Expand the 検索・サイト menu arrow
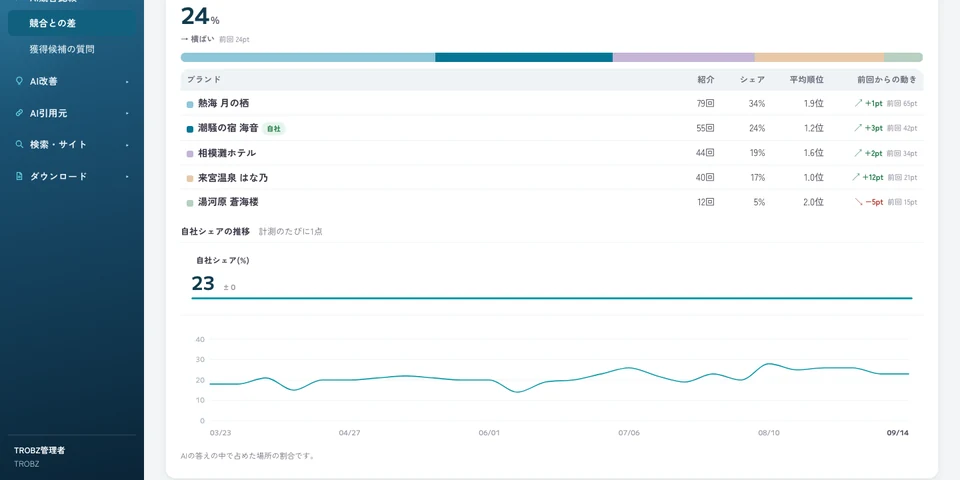 [x=127, y=145]
